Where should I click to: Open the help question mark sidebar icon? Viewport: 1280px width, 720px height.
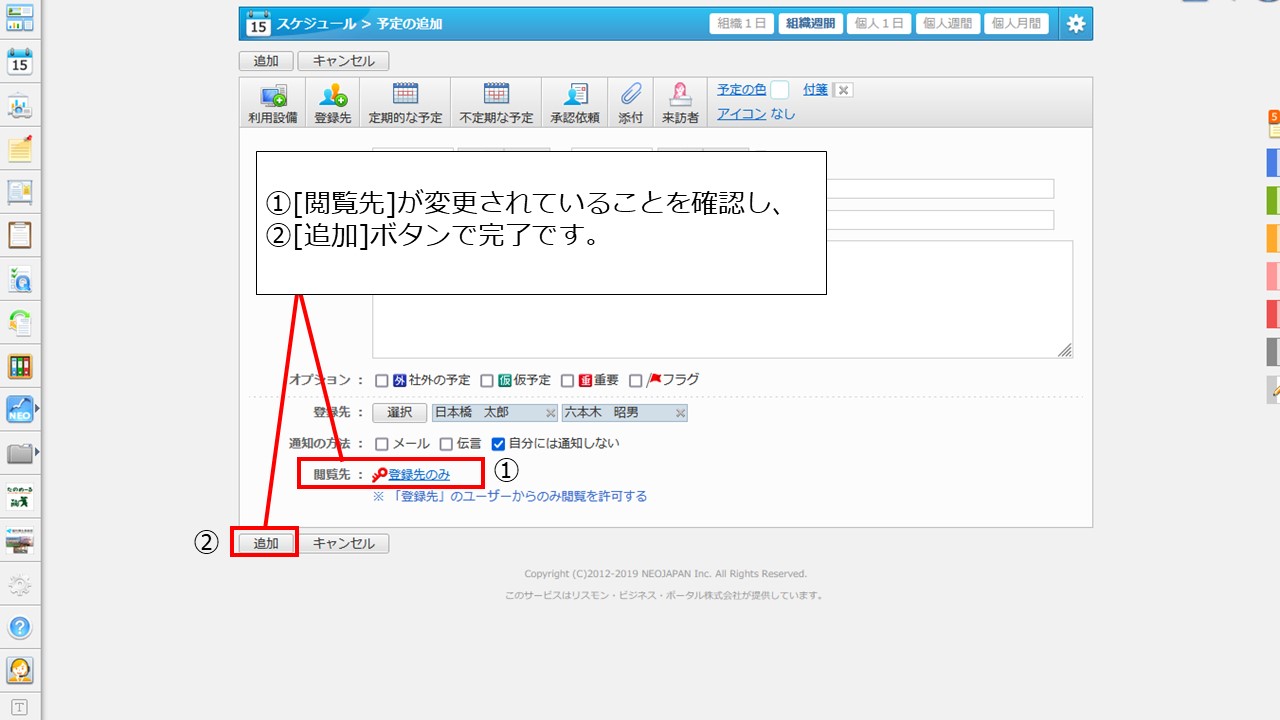click(20, 627)
